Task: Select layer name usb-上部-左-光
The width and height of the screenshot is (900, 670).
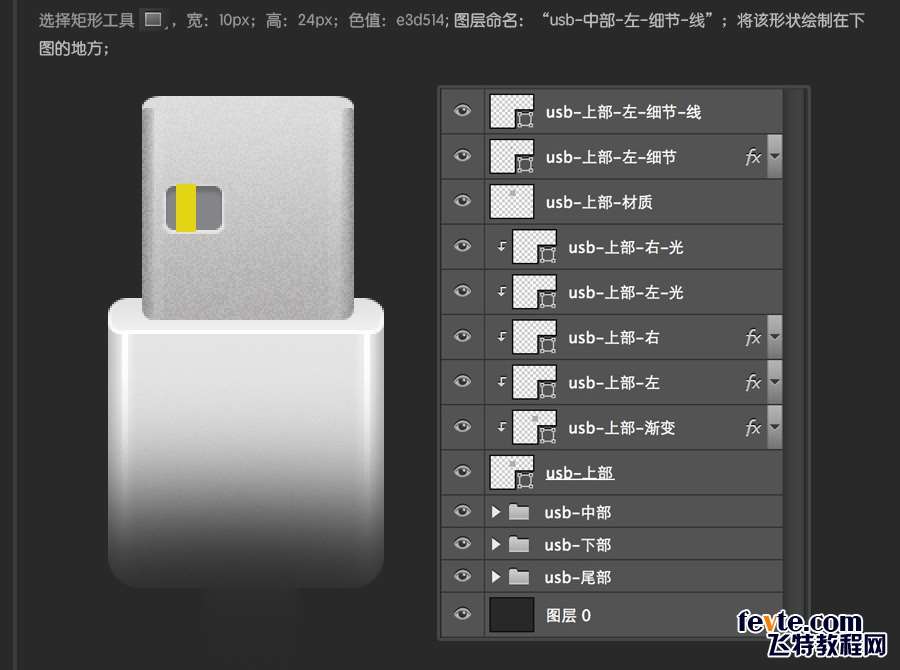Action: (626, 292)
